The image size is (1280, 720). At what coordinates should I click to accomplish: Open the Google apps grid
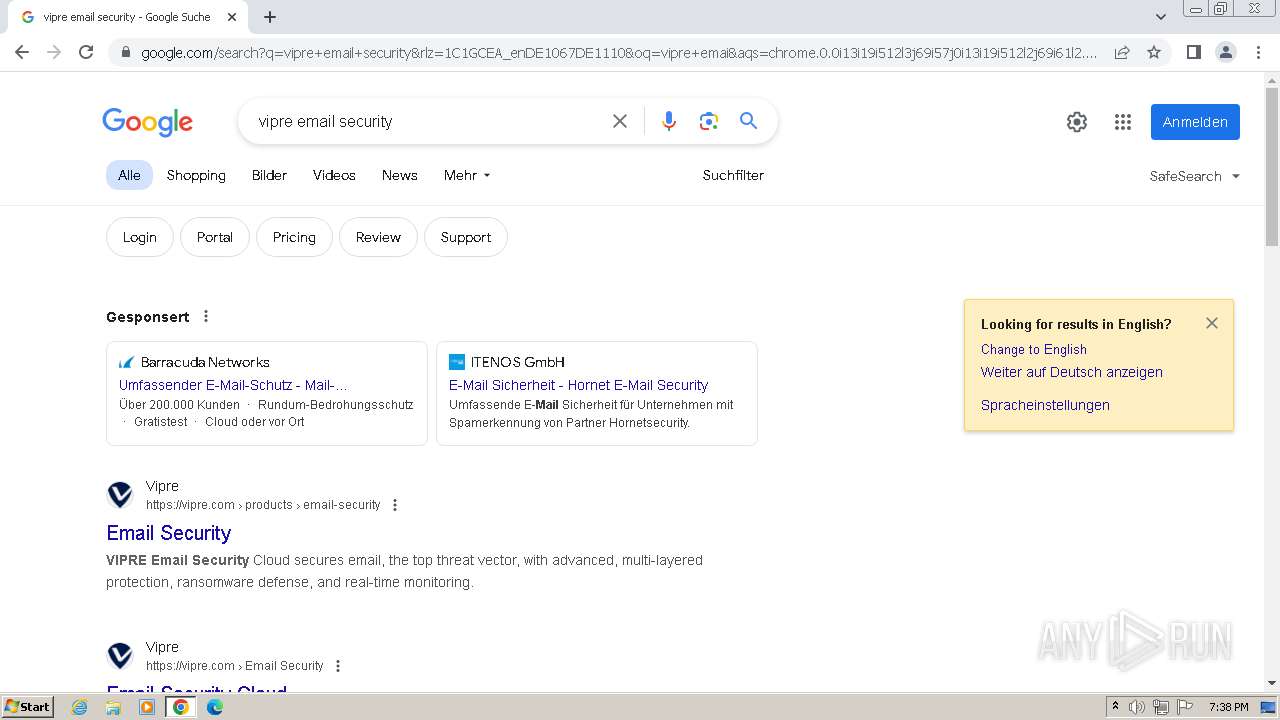tap(1123, 122)
